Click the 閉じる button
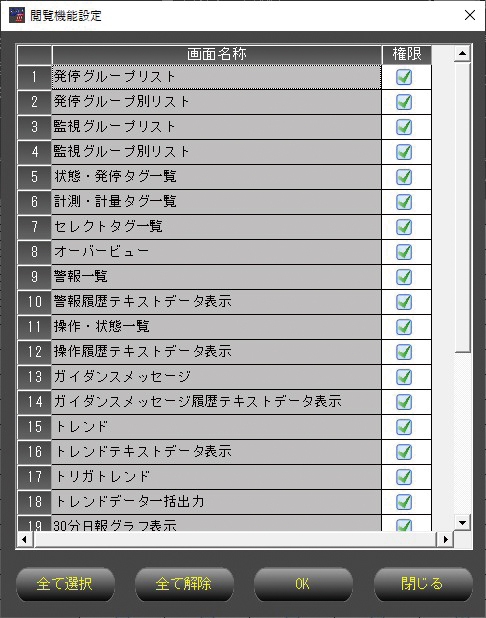The image size is (486, 618). tap(423, 584)
